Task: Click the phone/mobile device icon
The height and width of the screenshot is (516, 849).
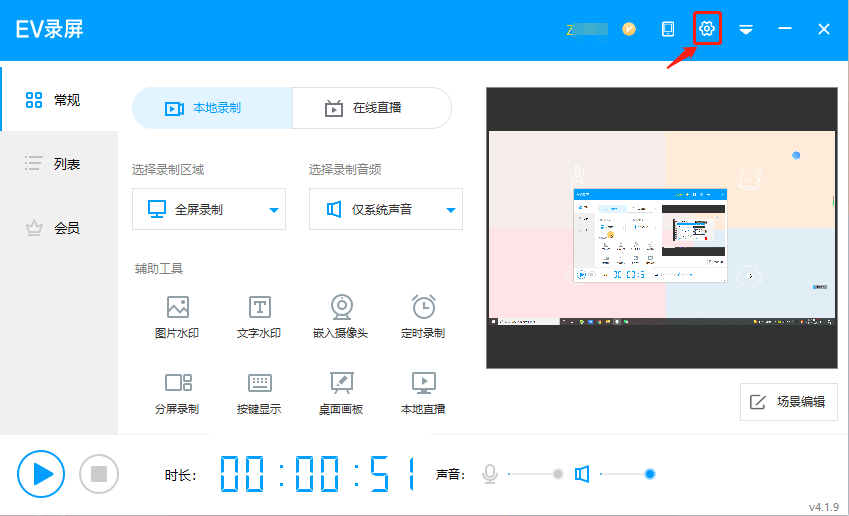Action: [x=668, y=29]
